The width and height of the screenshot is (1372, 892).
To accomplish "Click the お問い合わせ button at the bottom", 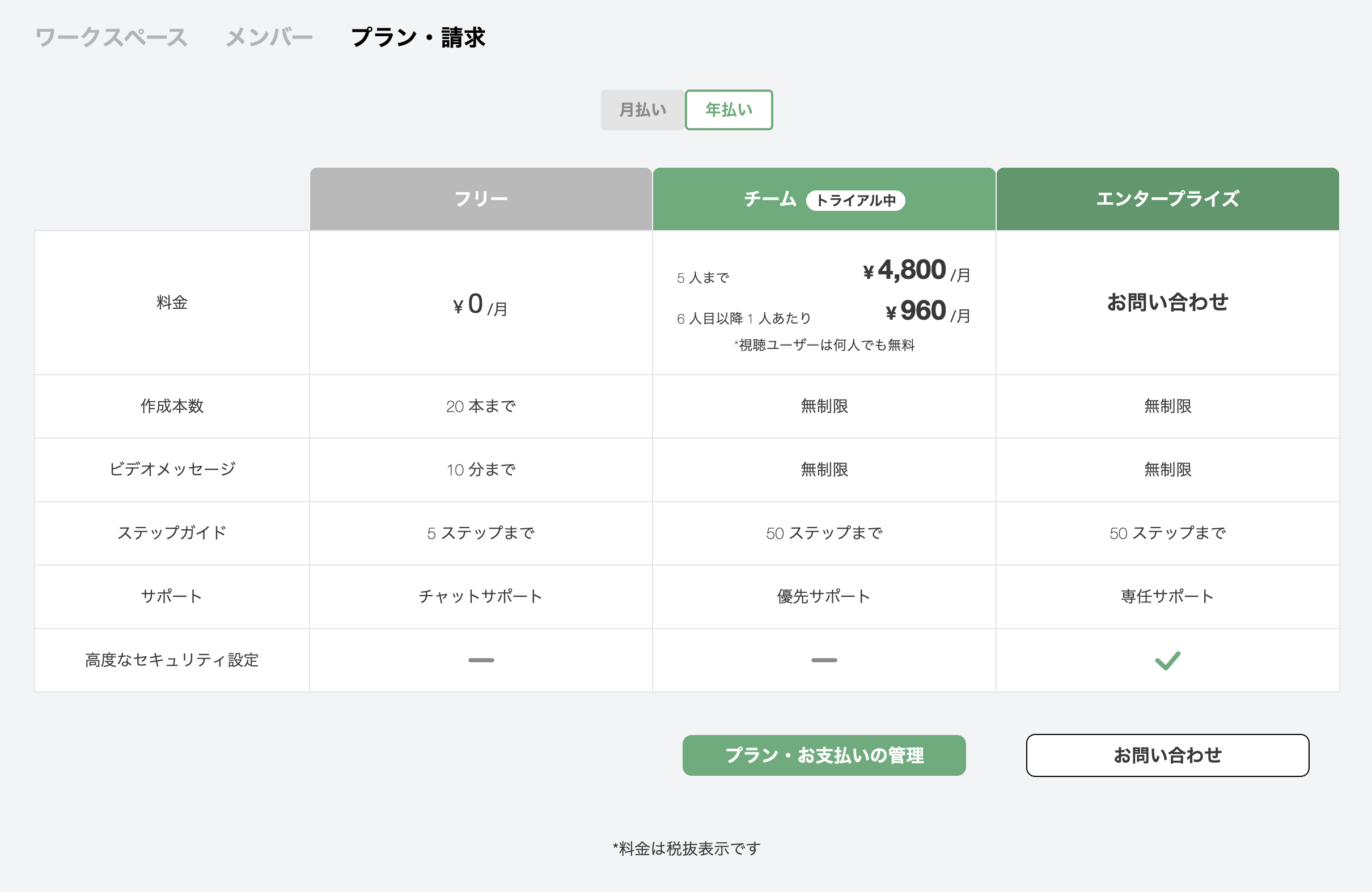I will click(x=1167, y=755).
